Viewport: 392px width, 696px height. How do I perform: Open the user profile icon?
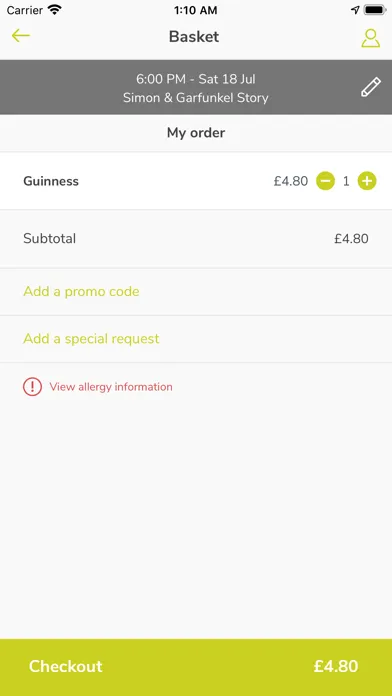pos(370,38)
